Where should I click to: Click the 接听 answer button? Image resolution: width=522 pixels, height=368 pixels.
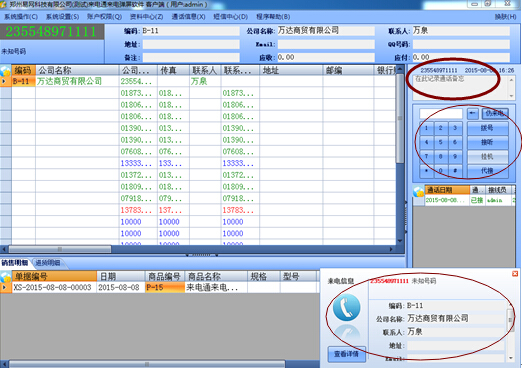coord(487,142)
